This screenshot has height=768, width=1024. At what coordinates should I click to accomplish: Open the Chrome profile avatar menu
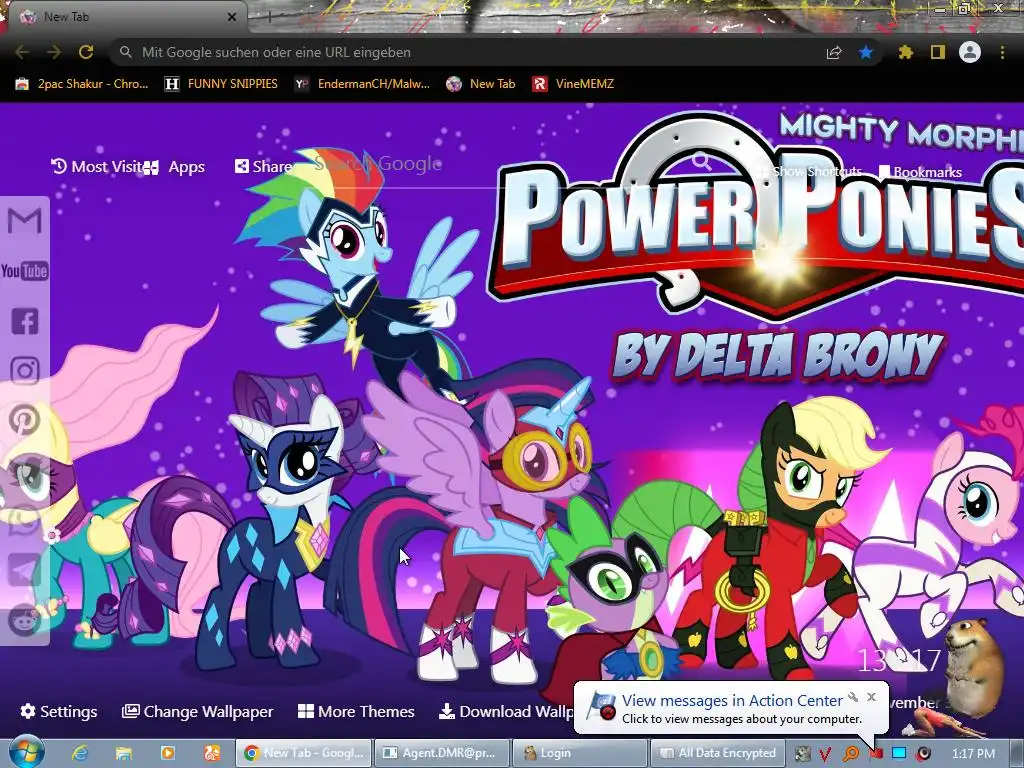click(x=970, y=52)
